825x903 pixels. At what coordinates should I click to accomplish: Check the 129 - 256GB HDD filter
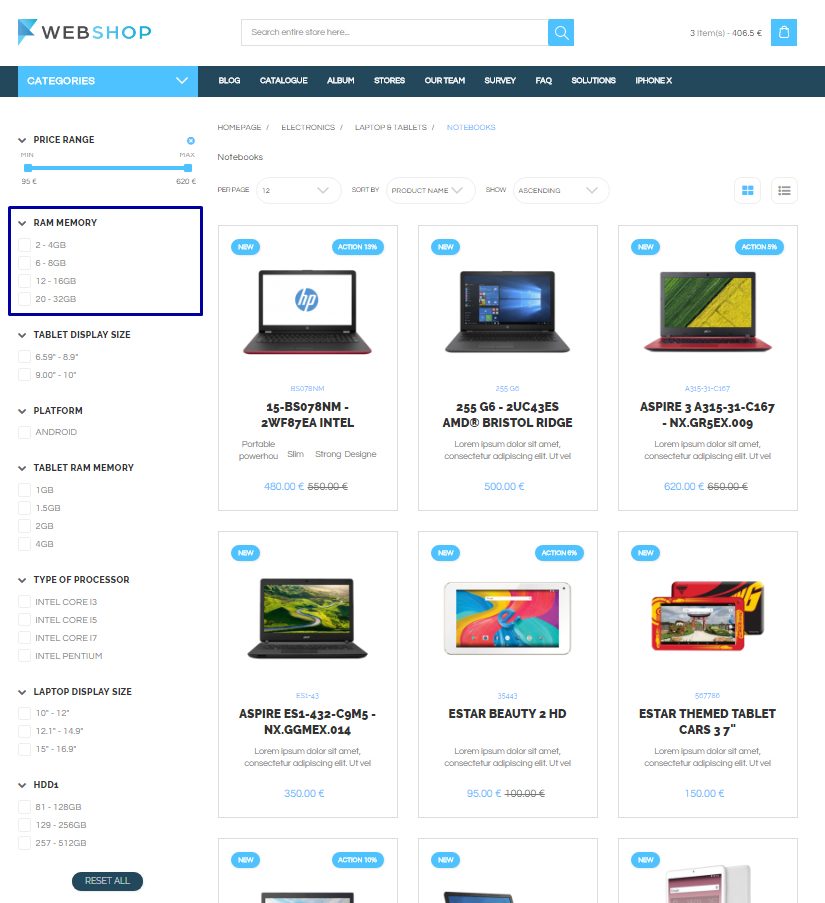pyautogui.click(x=24, y=825)
